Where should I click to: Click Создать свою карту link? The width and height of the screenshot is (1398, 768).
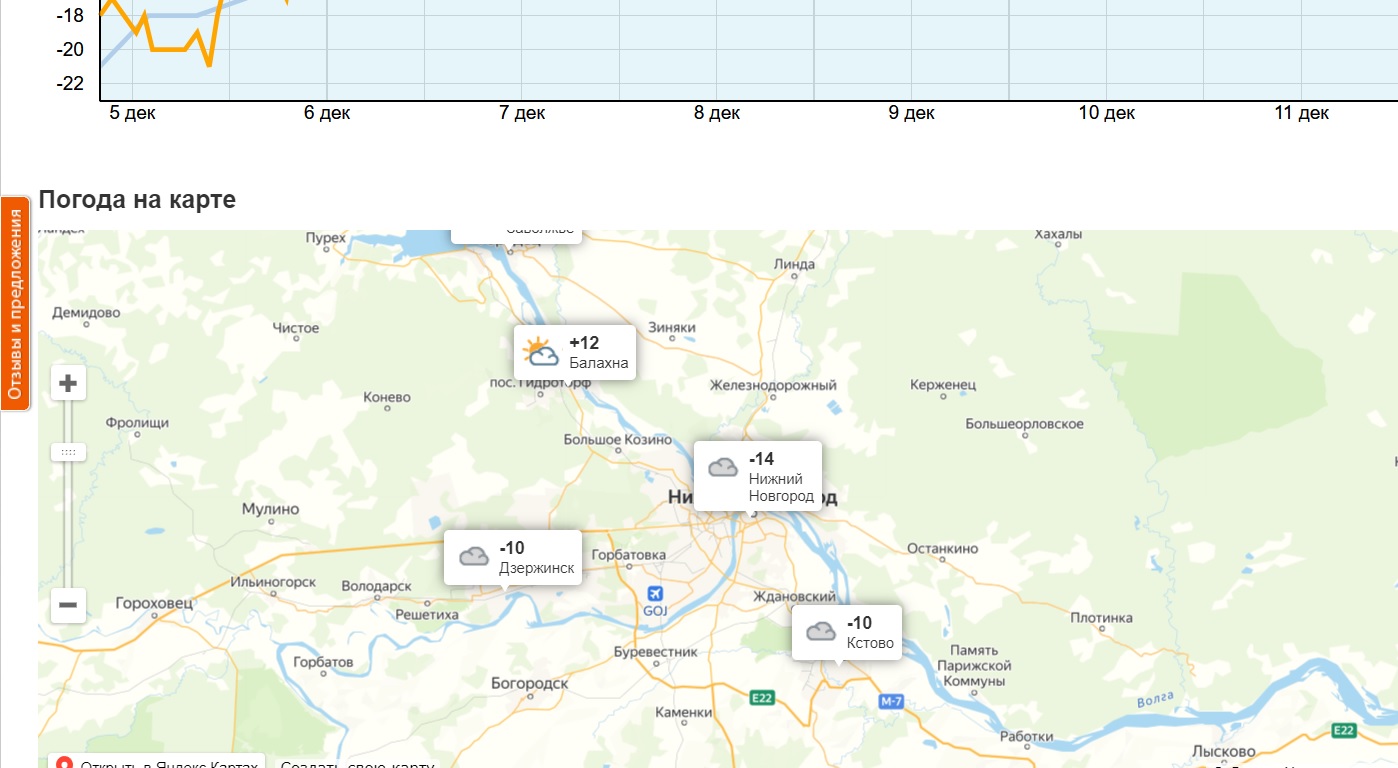(x=357, y=766)
